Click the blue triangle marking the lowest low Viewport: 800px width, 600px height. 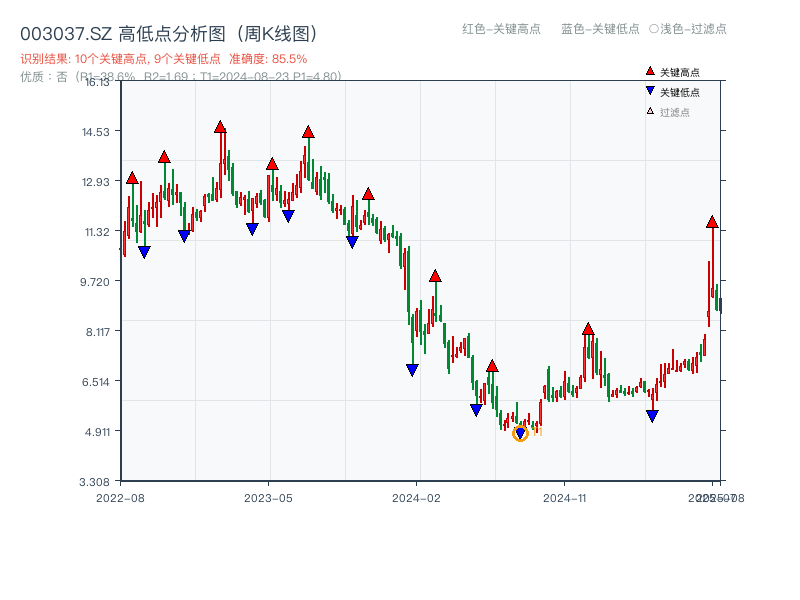tap(520, 430)
